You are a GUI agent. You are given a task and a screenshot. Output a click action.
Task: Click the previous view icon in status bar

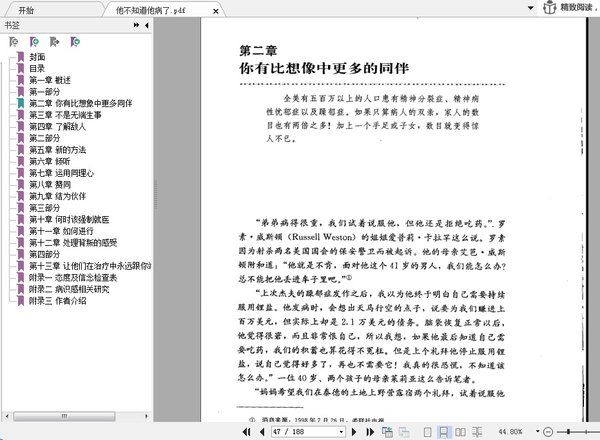coord(387,432)
